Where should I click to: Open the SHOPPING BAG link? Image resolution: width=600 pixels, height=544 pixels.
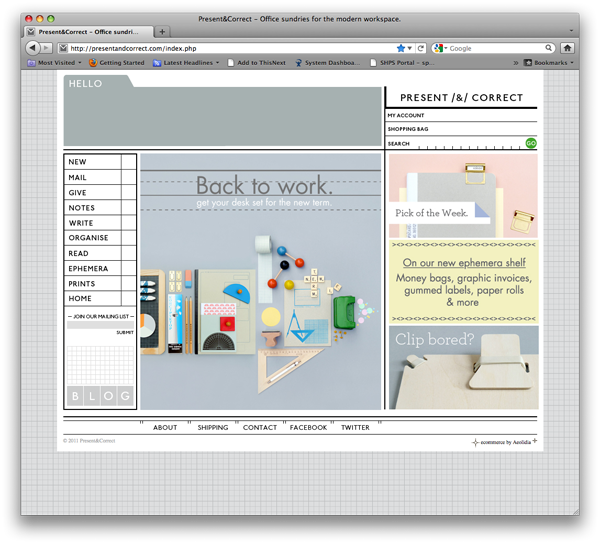tap(408, 129)
